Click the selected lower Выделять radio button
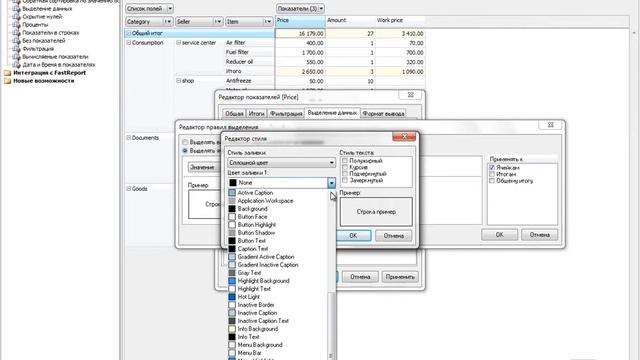Viewport: 640px width, 360px height. [x=185, y=151]
